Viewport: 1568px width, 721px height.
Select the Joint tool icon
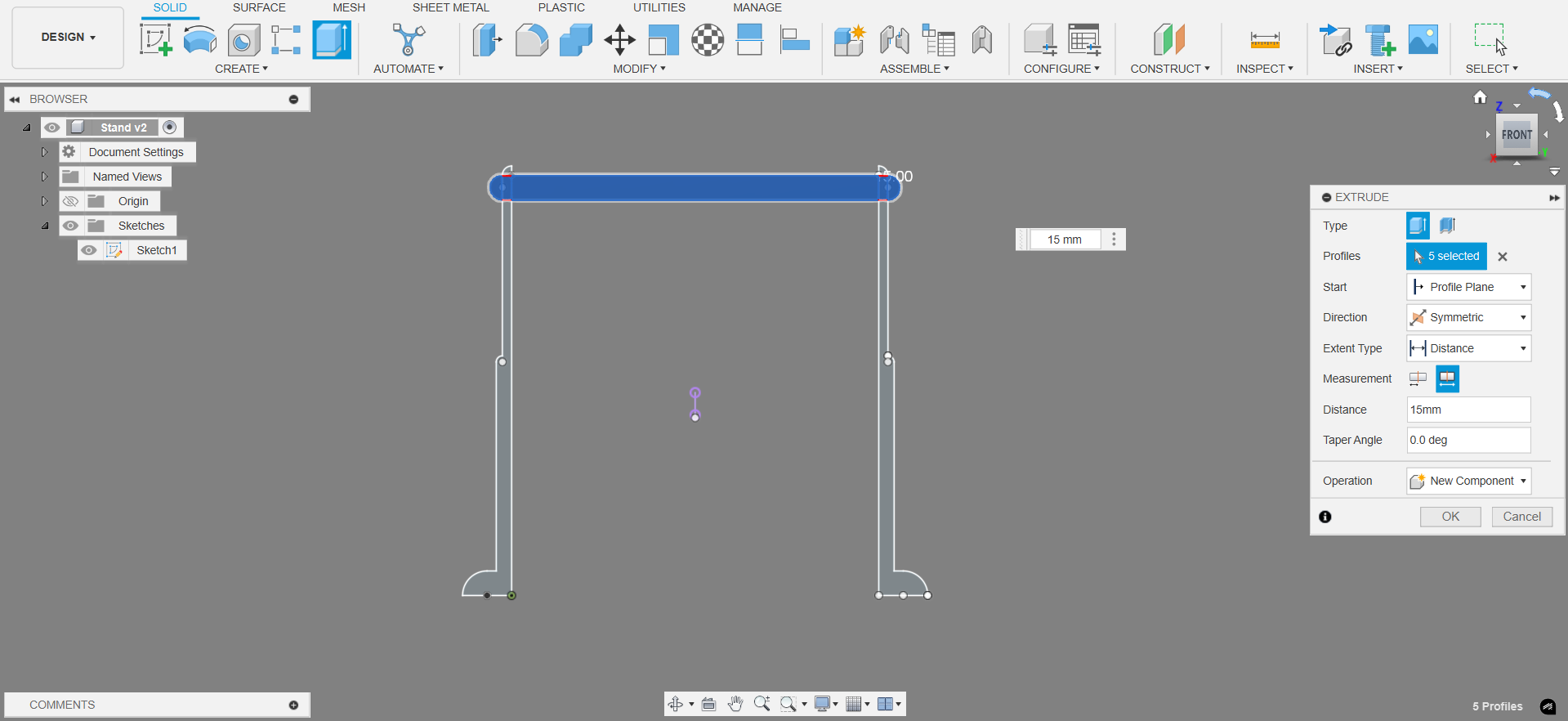tap(895, 39)
